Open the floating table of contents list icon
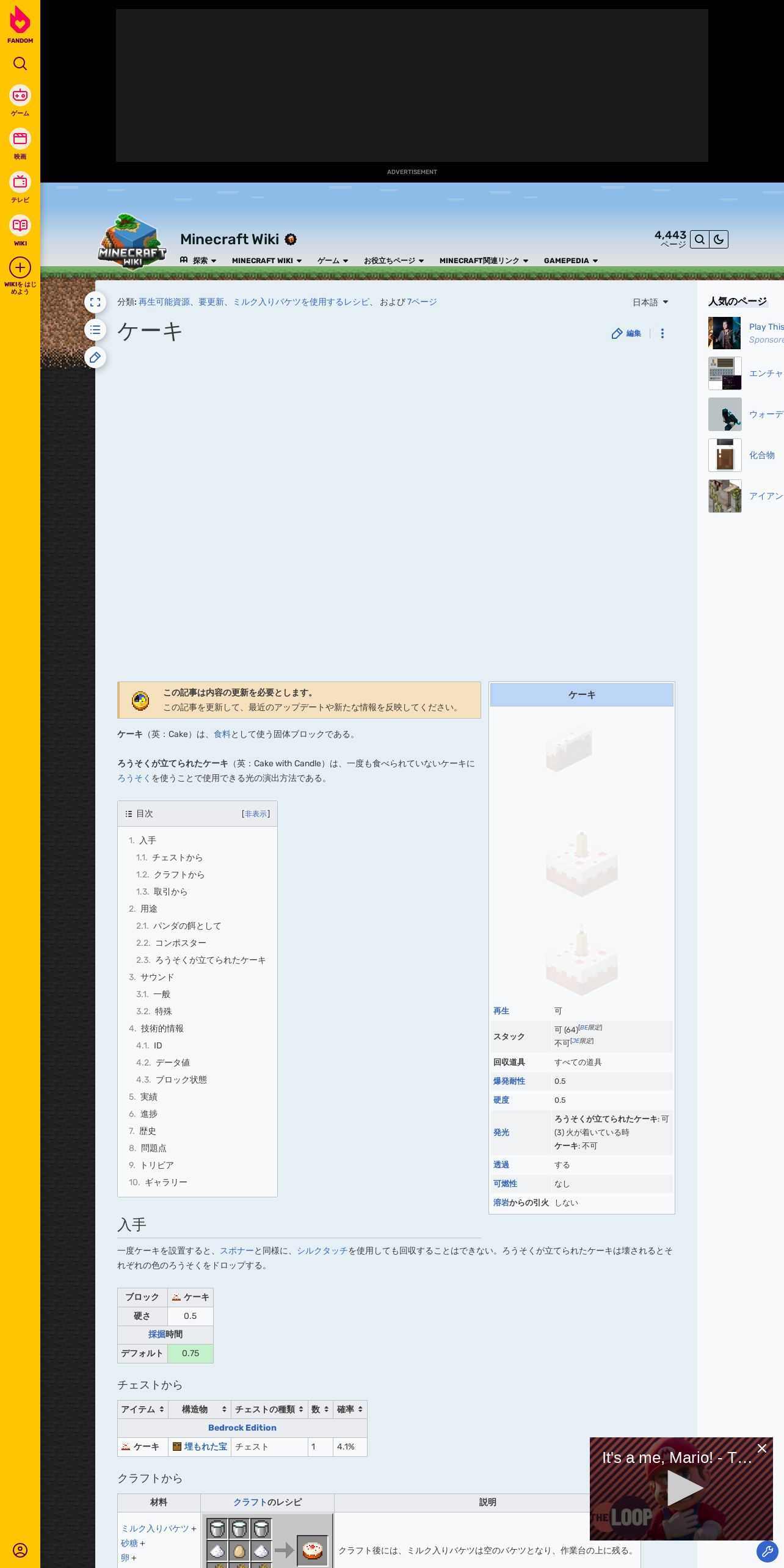 95,330
